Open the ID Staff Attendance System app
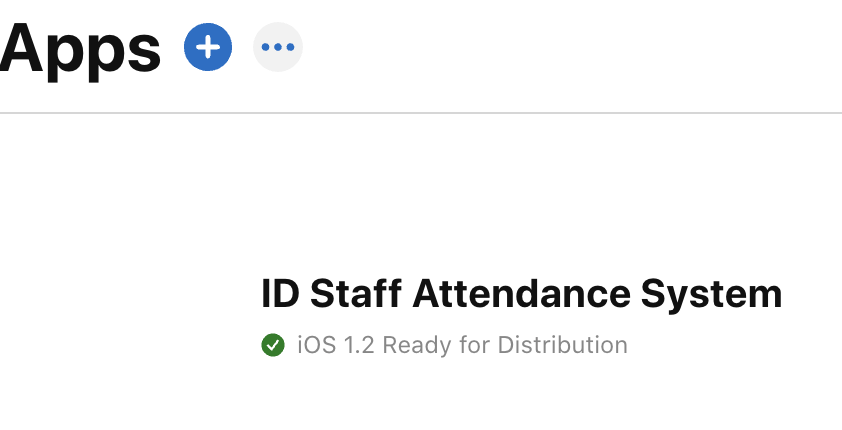Viewport: 842px width, 430px height. [521, 294]
